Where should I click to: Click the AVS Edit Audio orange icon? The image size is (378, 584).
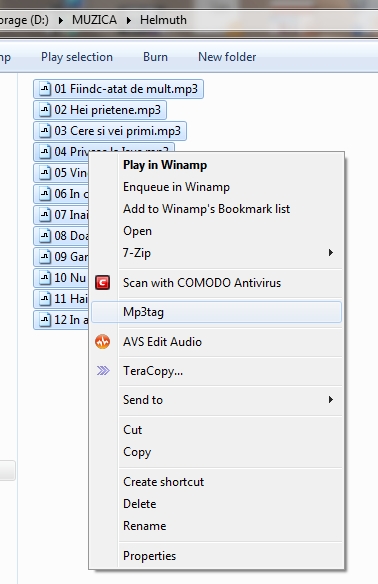point(102,342)
